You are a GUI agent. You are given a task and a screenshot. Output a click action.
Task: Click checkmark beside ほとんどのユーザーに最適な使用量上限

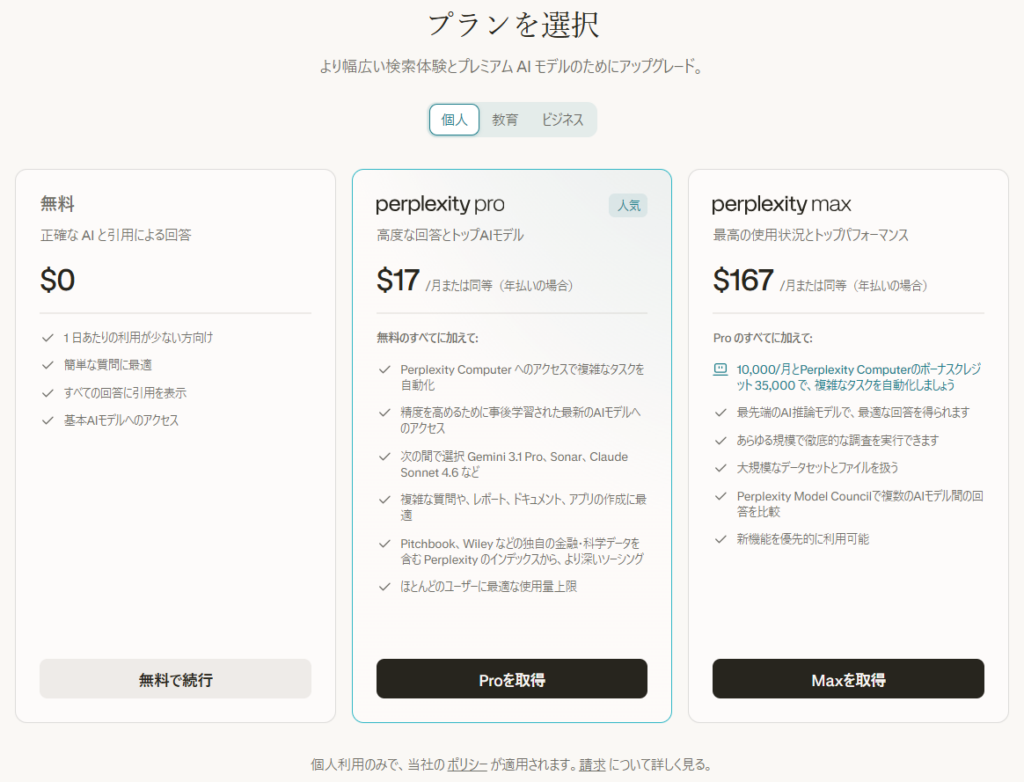pyautogui.click(x=384, y=587)
